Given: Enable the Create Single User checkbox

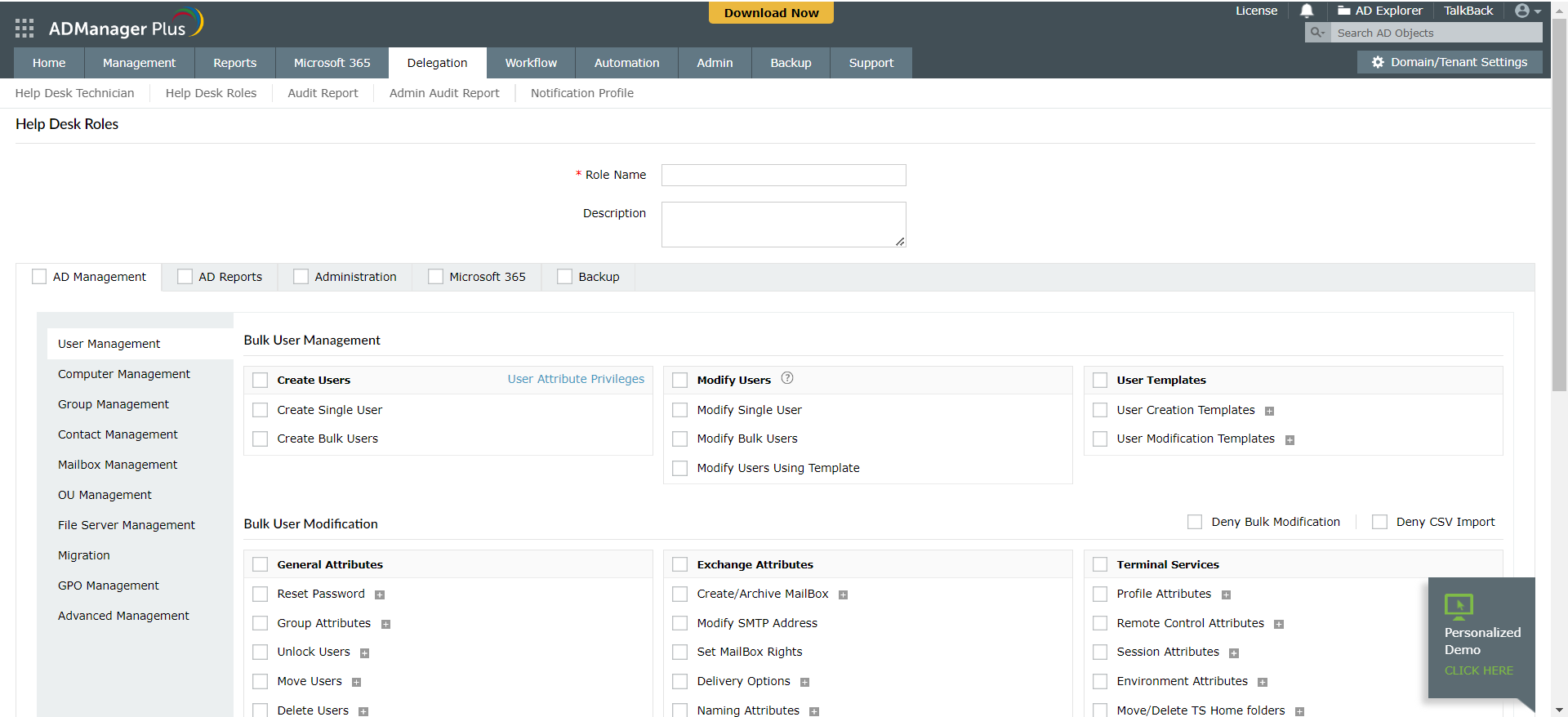Looking at the screenshot, I should click(261, 410).
